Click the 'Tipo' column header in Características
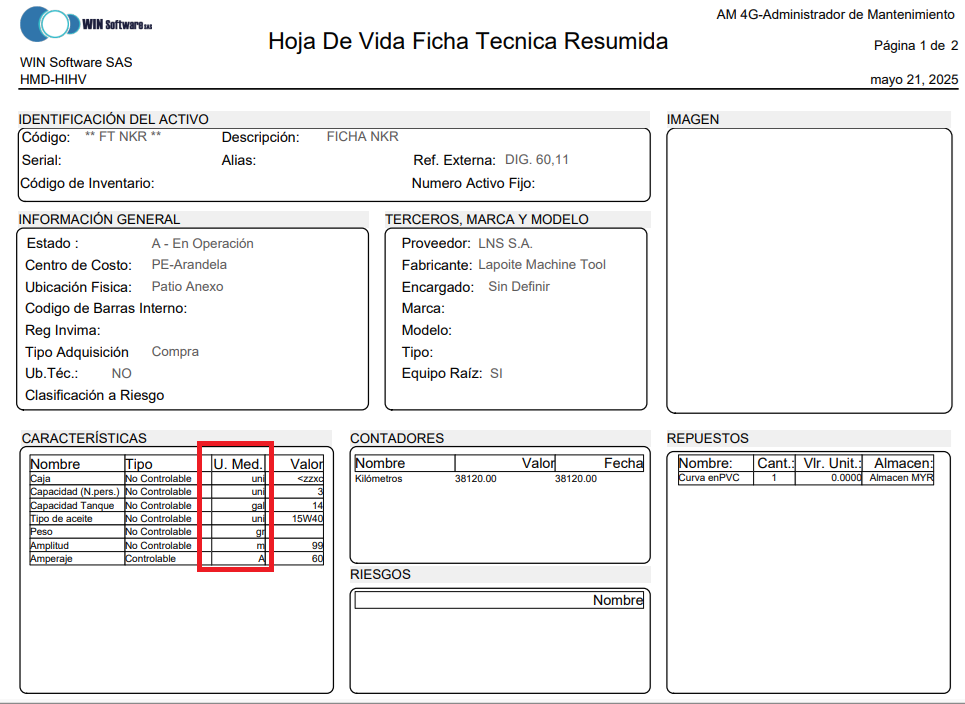965x704 pixels. pos(138,464)
